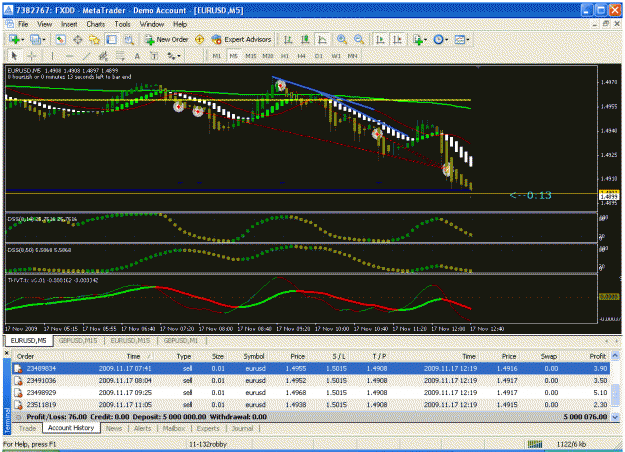
Task: Select the Equidistant Channel tool
Action: [103, 56]
